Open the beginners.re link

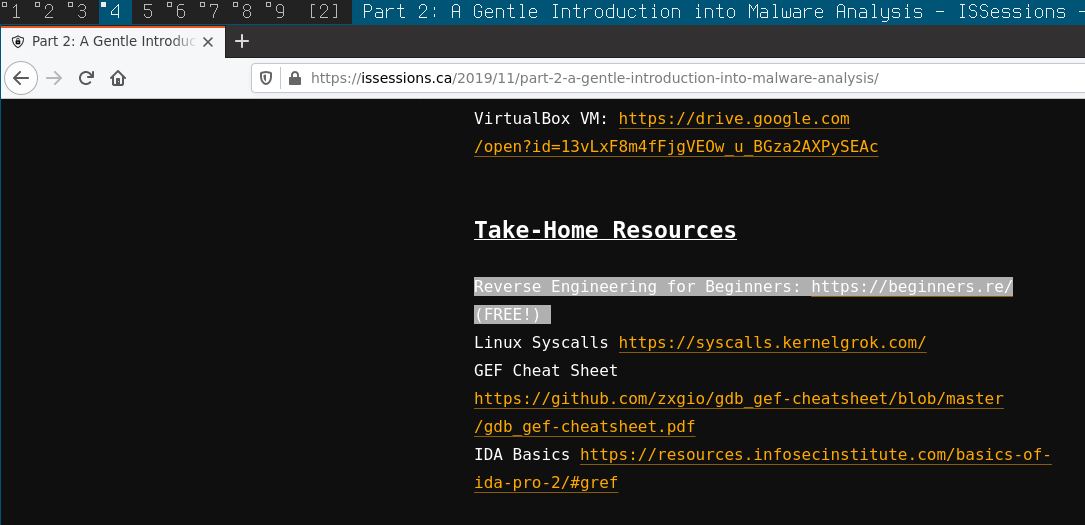pyautogui.click(x=912, y=286)
